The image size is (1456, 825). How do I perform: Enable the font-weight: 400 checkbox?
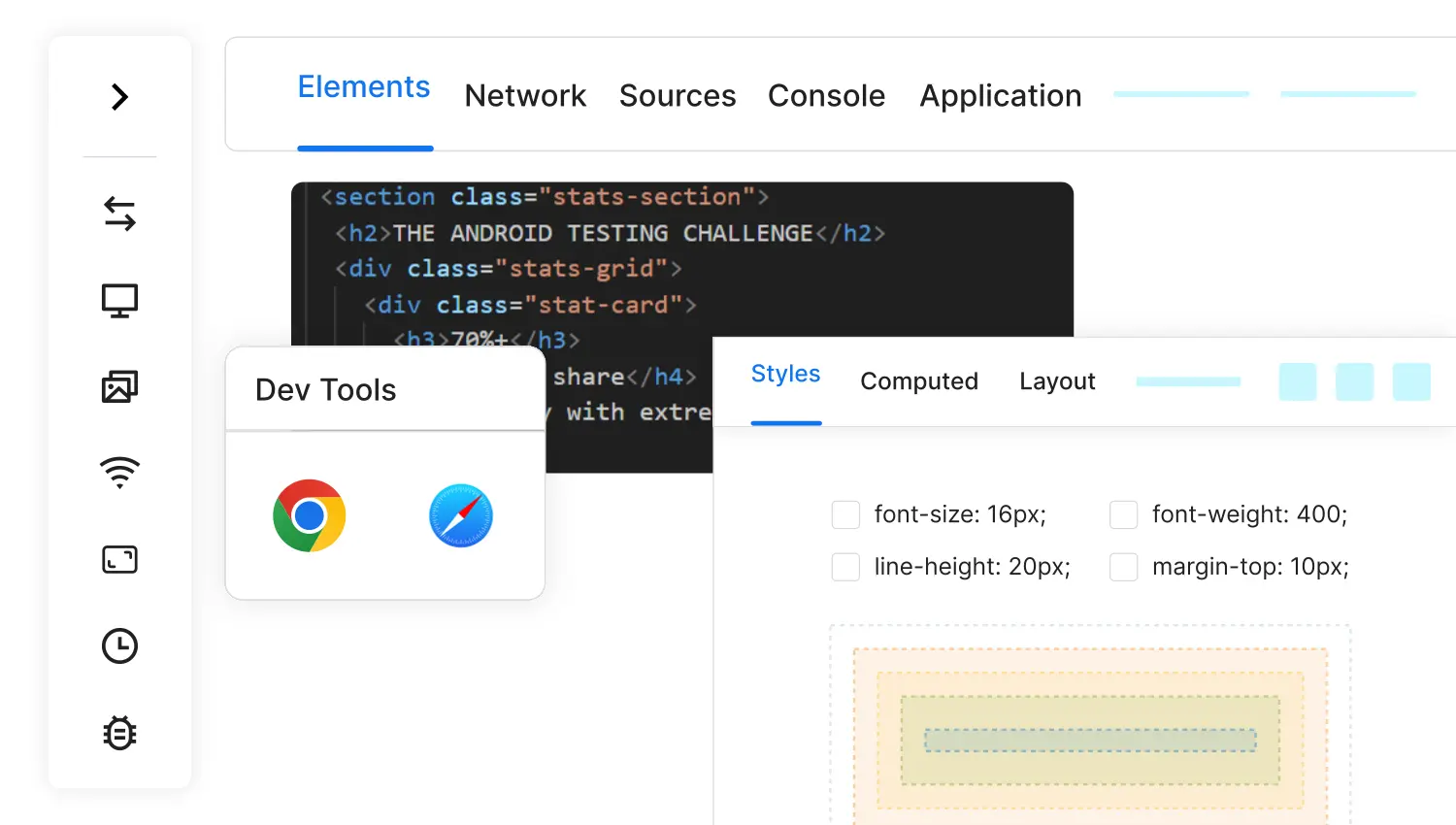1123,514
